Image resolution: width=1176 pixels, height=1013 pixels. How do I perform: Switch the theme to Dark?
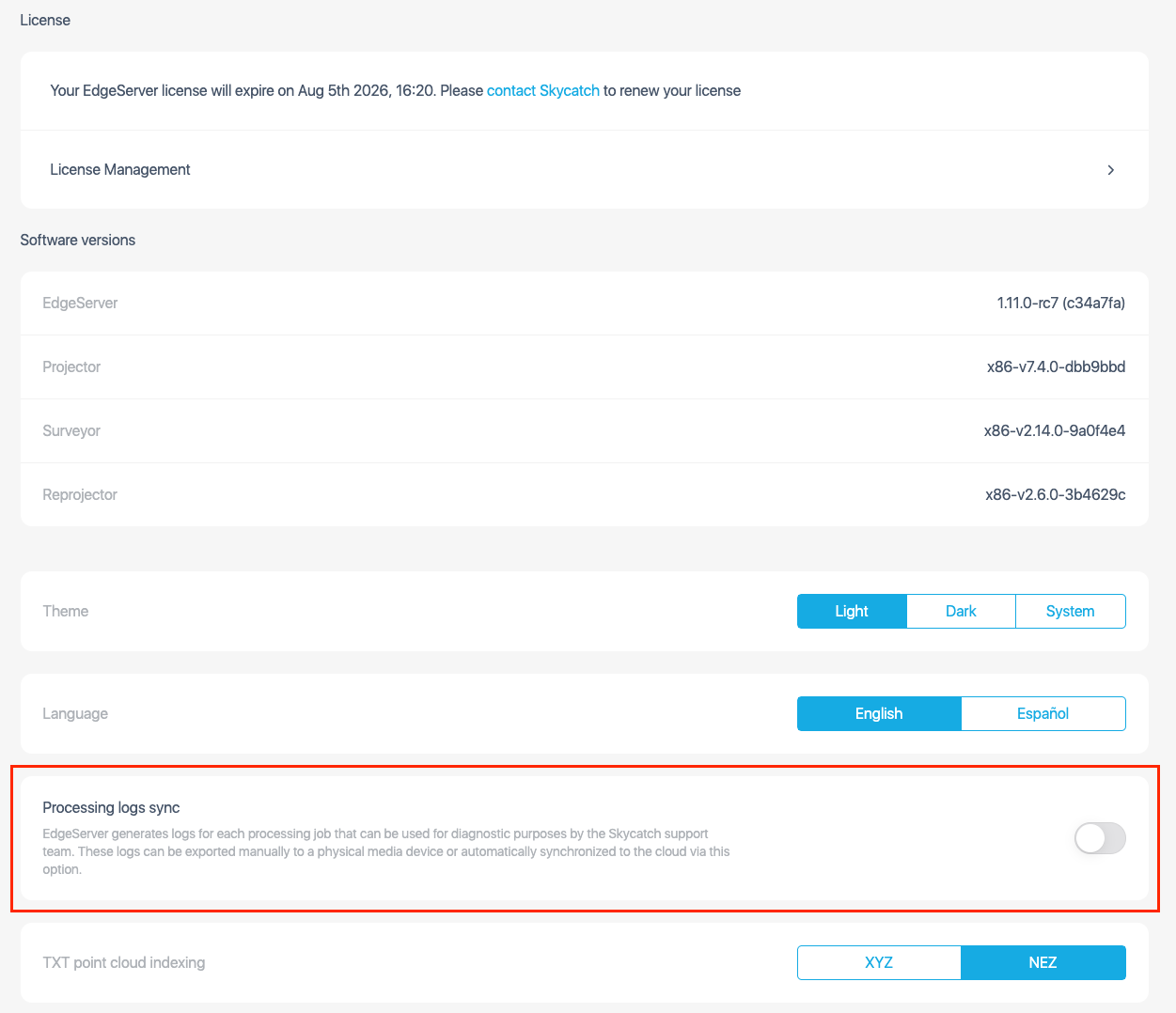[961, 611]
